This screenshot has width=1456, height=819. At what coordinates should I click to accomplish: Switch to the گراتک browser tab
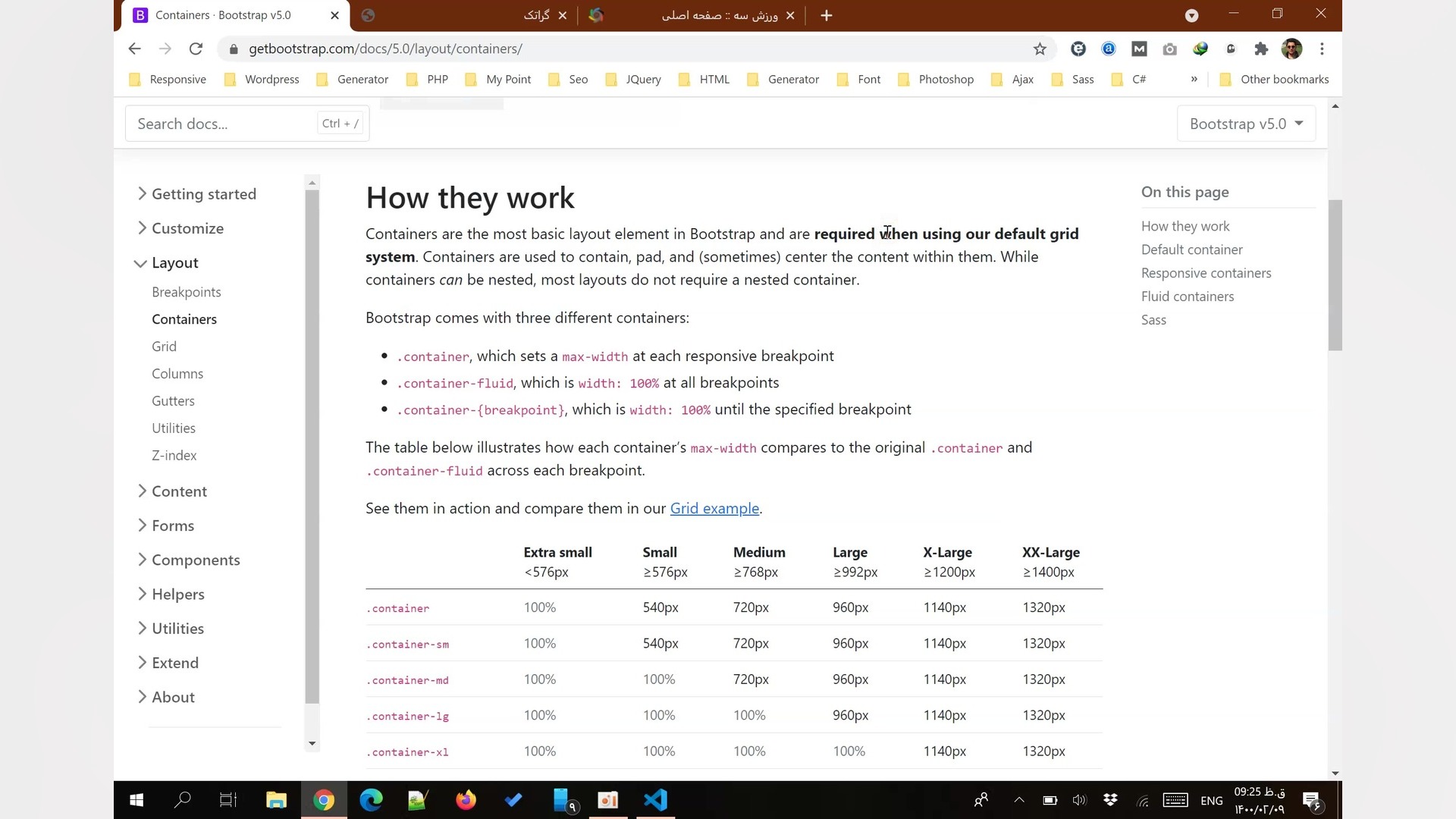coord(463,15)
